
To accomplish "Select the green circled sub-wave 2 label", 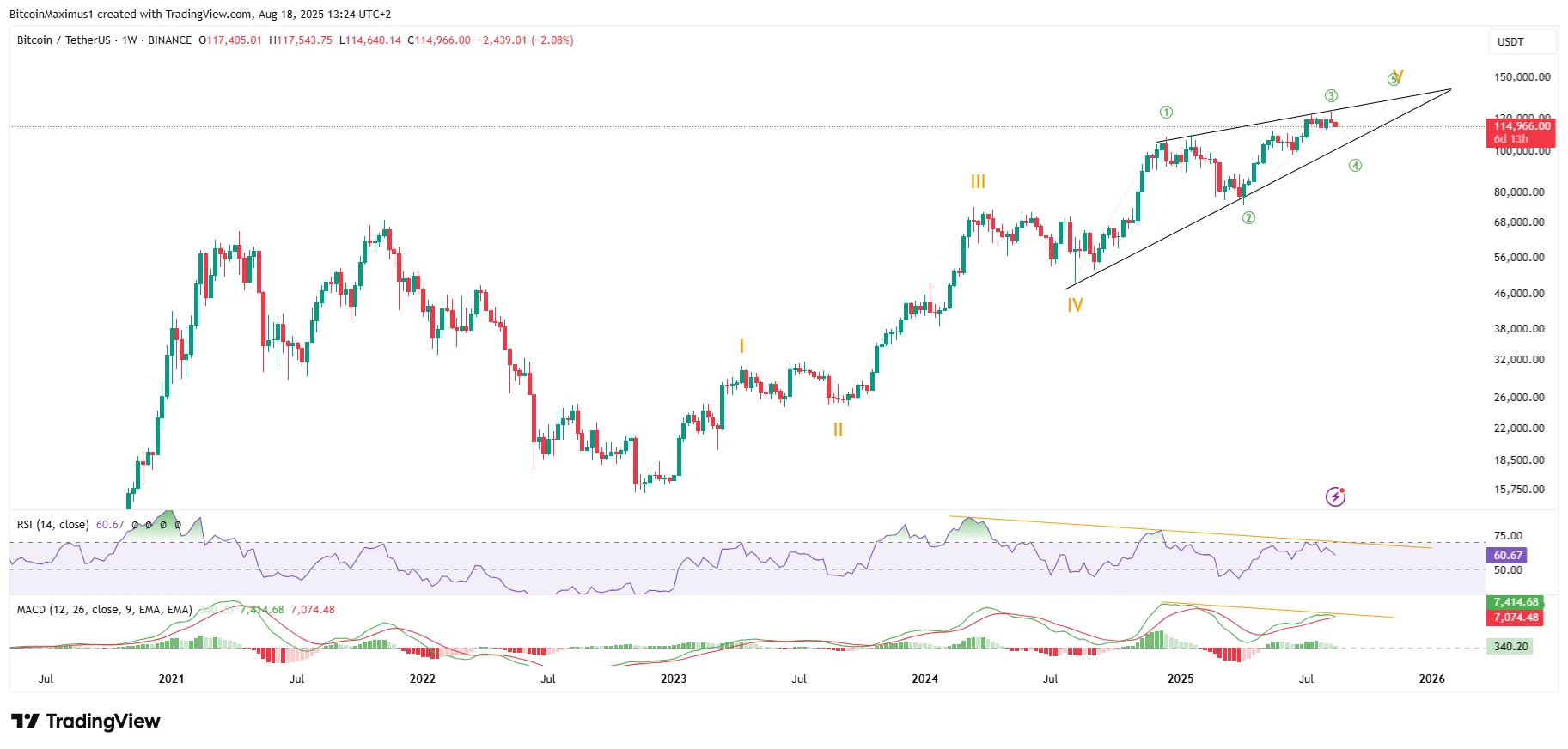I will [1248, 218].
